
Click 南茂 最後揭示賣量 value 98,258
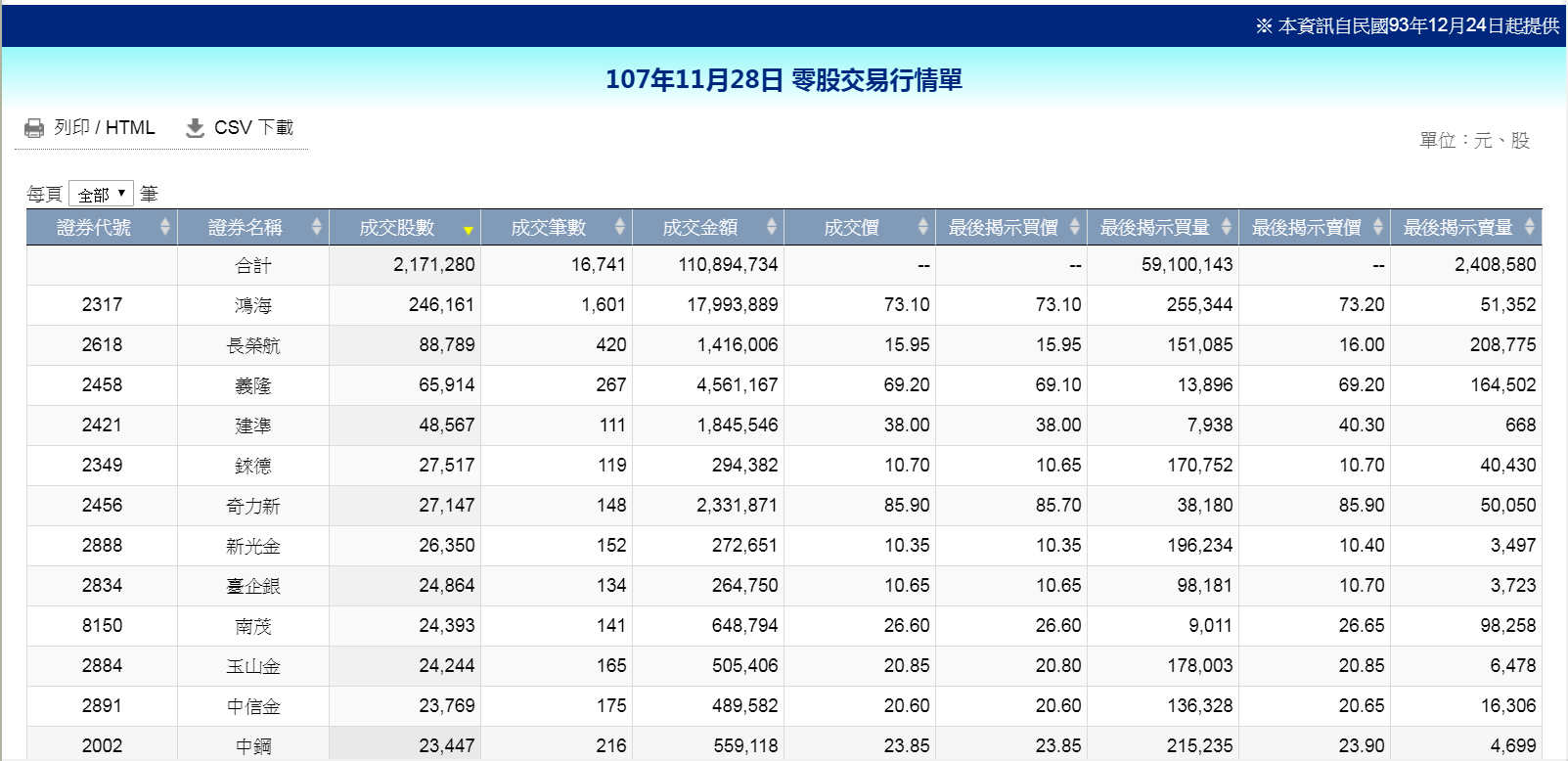(1508, 626)
